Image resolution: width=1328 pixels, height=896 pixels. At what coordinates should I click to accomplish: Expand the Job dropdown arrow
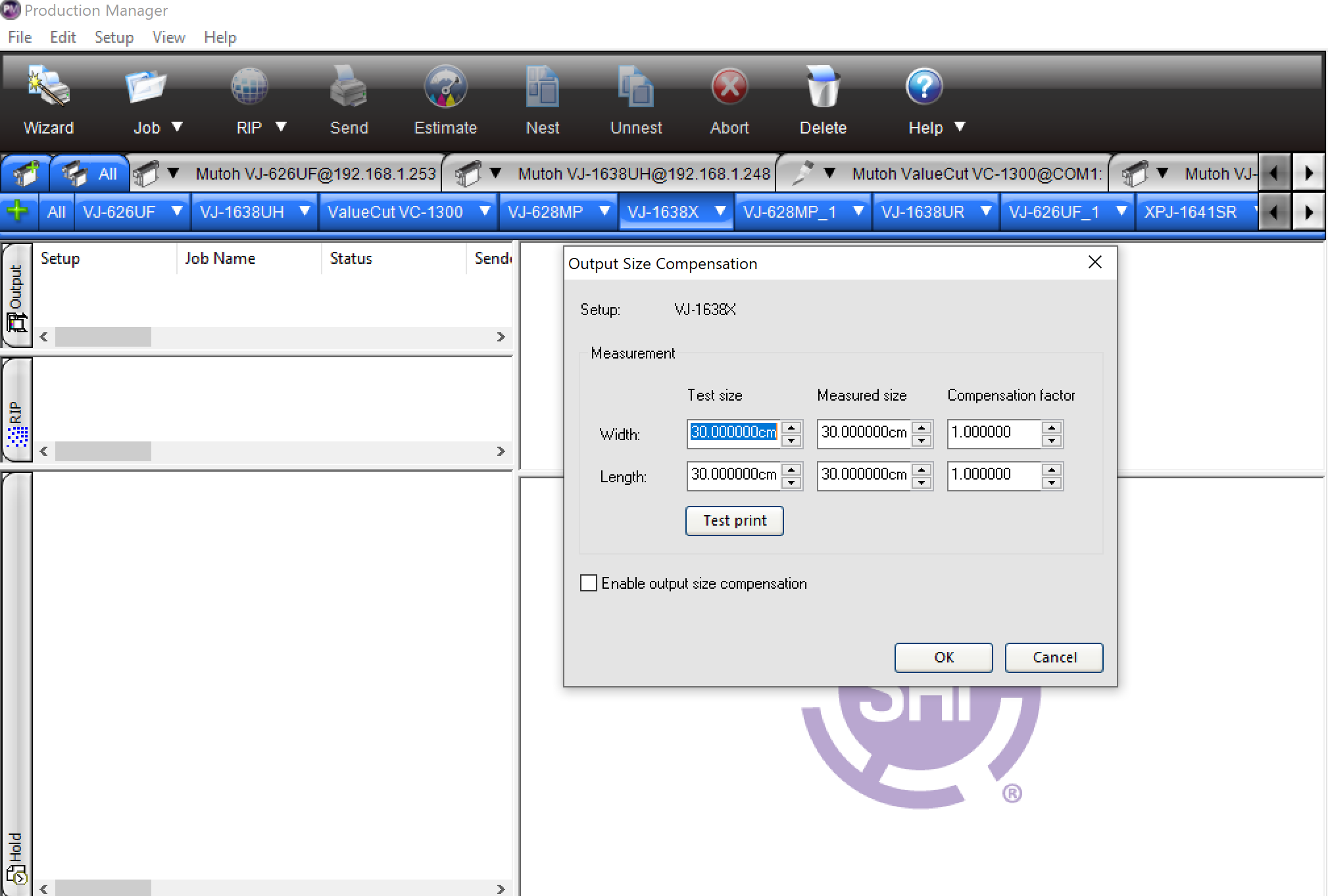[x=177, y=126]
